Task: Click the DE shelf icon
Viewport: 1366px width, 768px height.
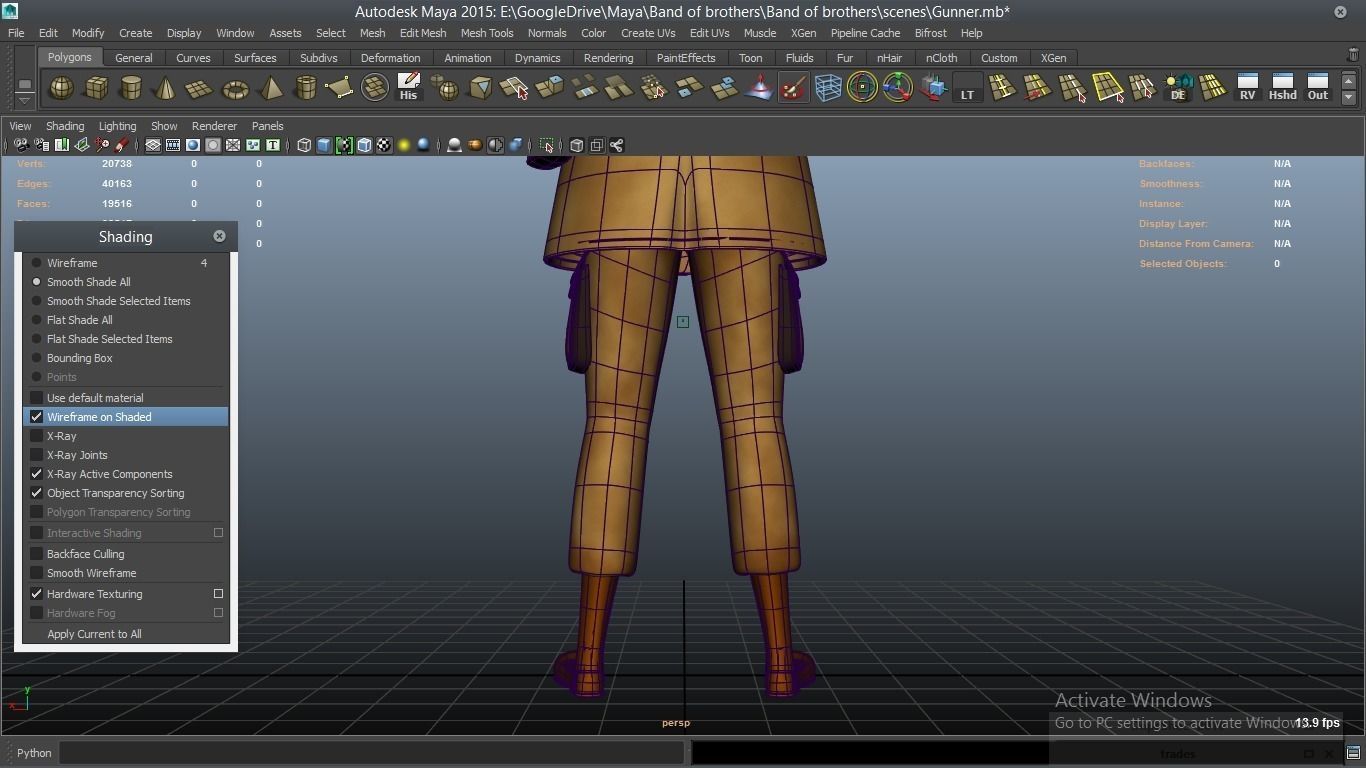Action: 1178,88
